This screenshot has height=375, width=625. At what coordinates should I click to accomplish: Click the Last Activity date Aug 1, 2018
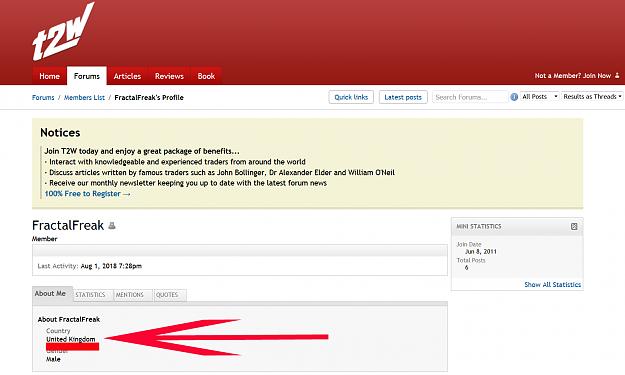click(x=111, y=266)
